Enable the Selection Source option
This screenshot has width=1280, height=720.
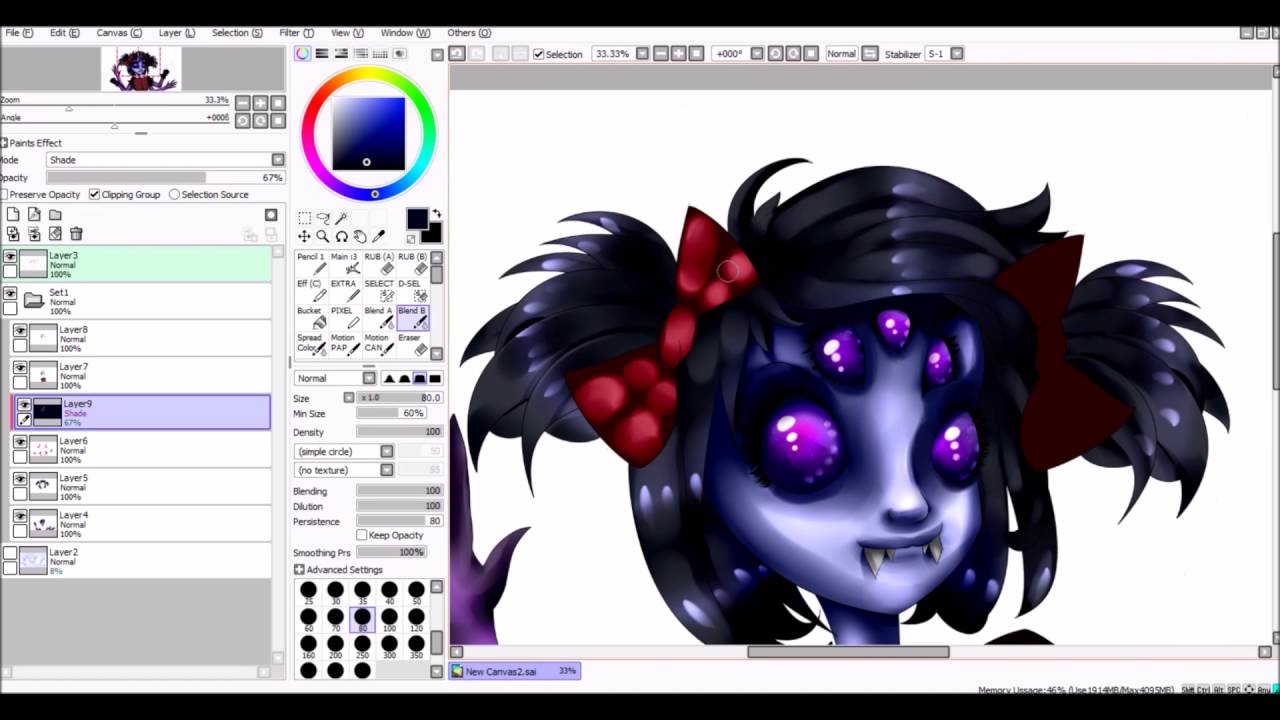pos(174,194)
